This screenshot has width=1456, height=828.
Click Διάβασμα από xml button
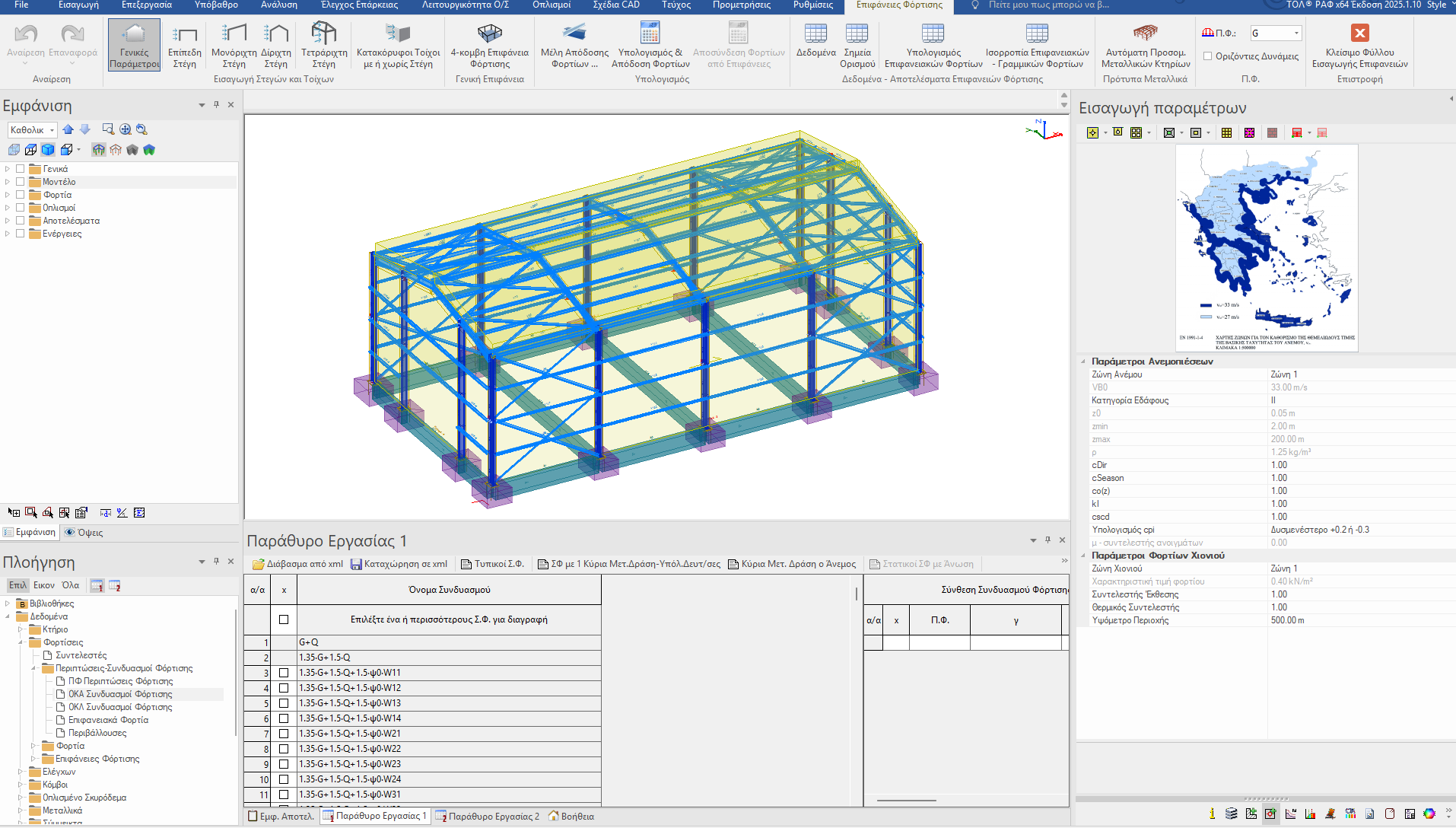pyautogui.click(x=298, y=564)
